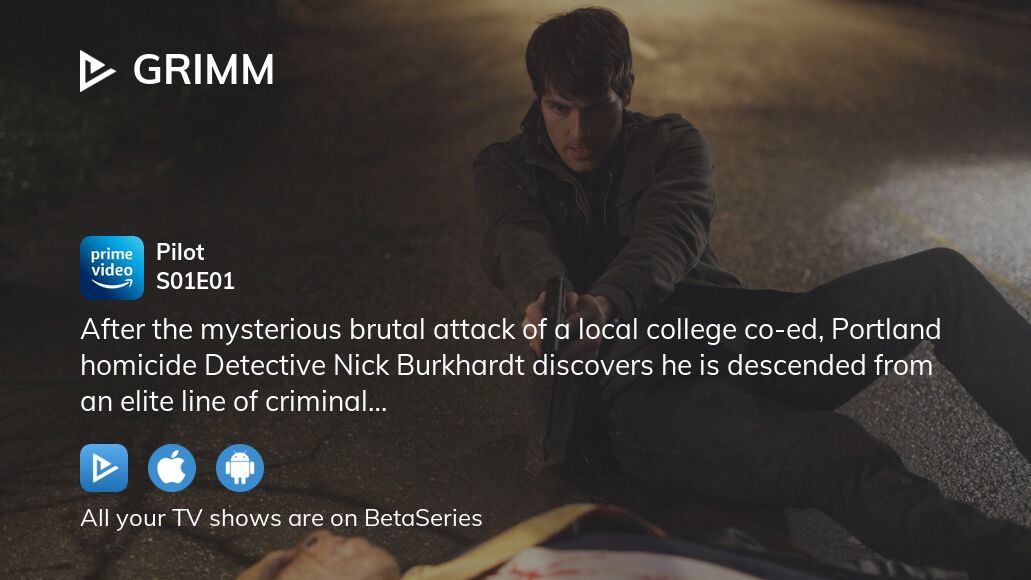Select the Pilot episode title
Image resolution: width=1031 pixels, height=580 pixels.
tap(180, 252)
